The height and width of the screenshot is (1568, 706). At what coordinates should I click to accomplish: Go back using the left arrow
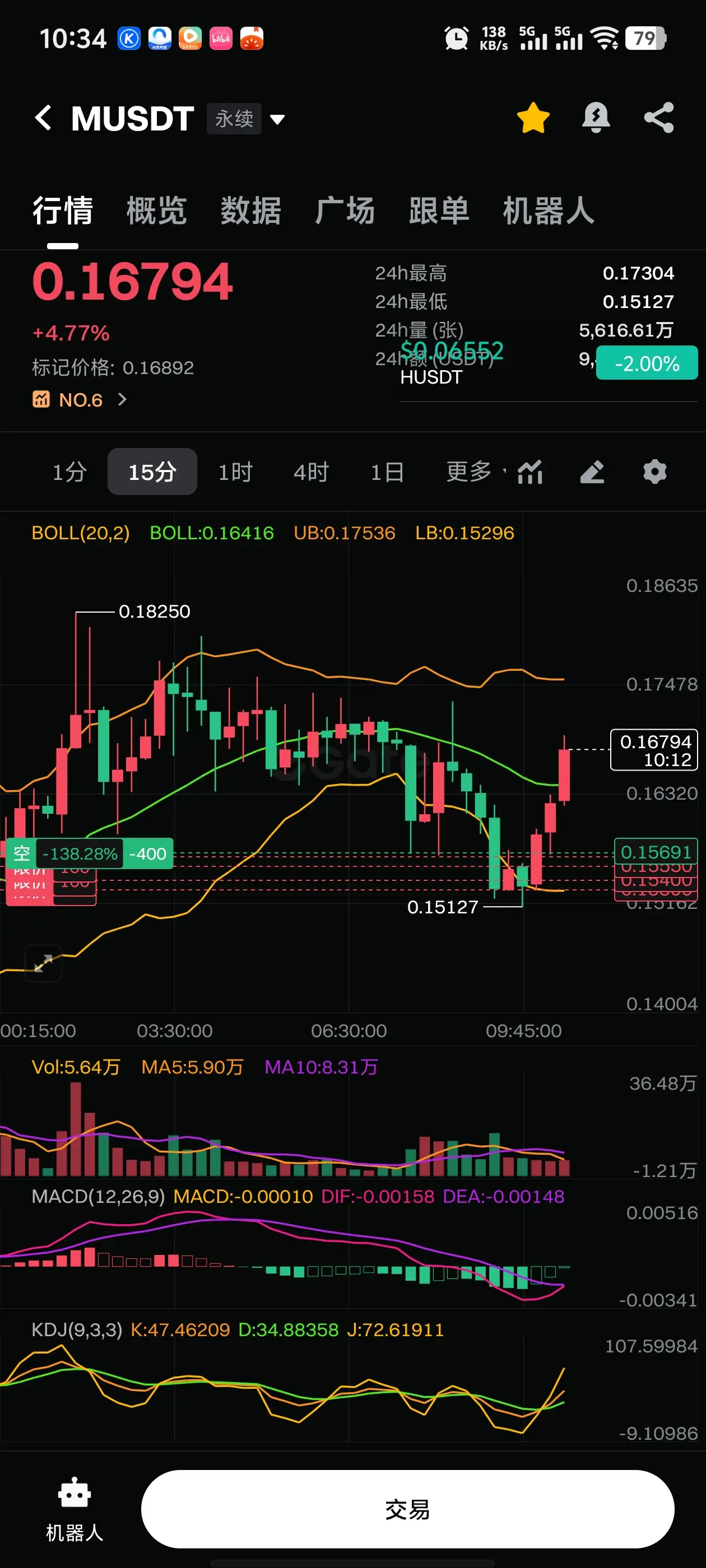[x=43, y=118]
